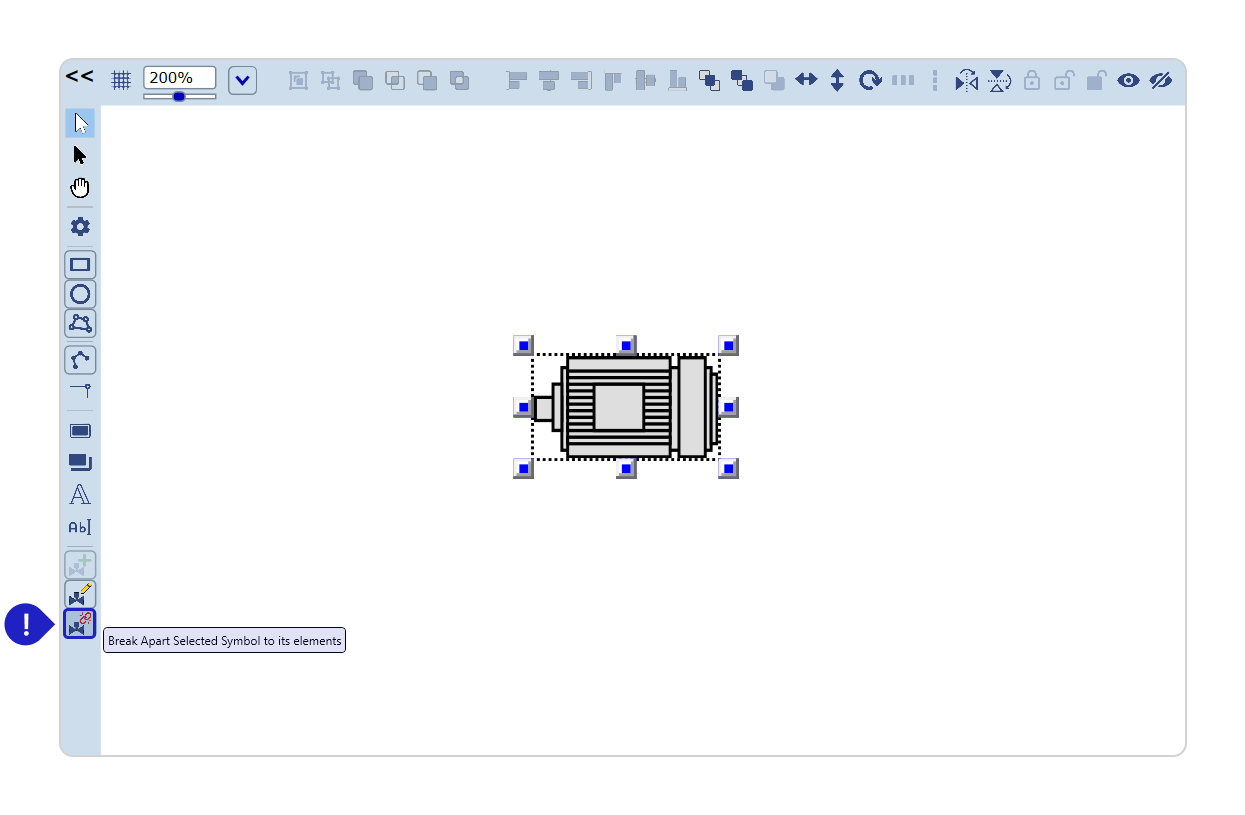1245x815 pixels.
Task: Click the rotate clockwise icon
Action: tap(870, 80)
